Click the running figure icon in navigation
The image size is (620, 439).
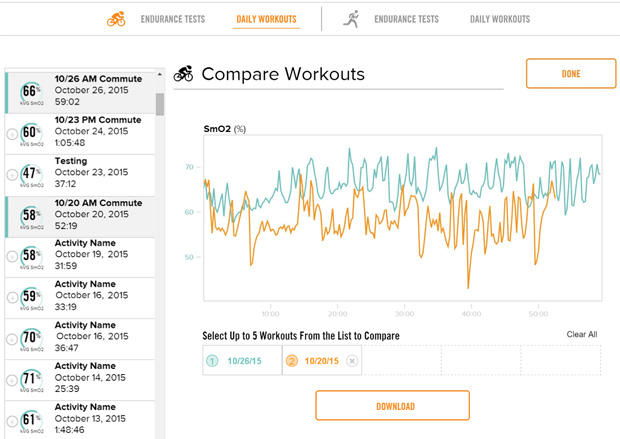tap(350, 19)
